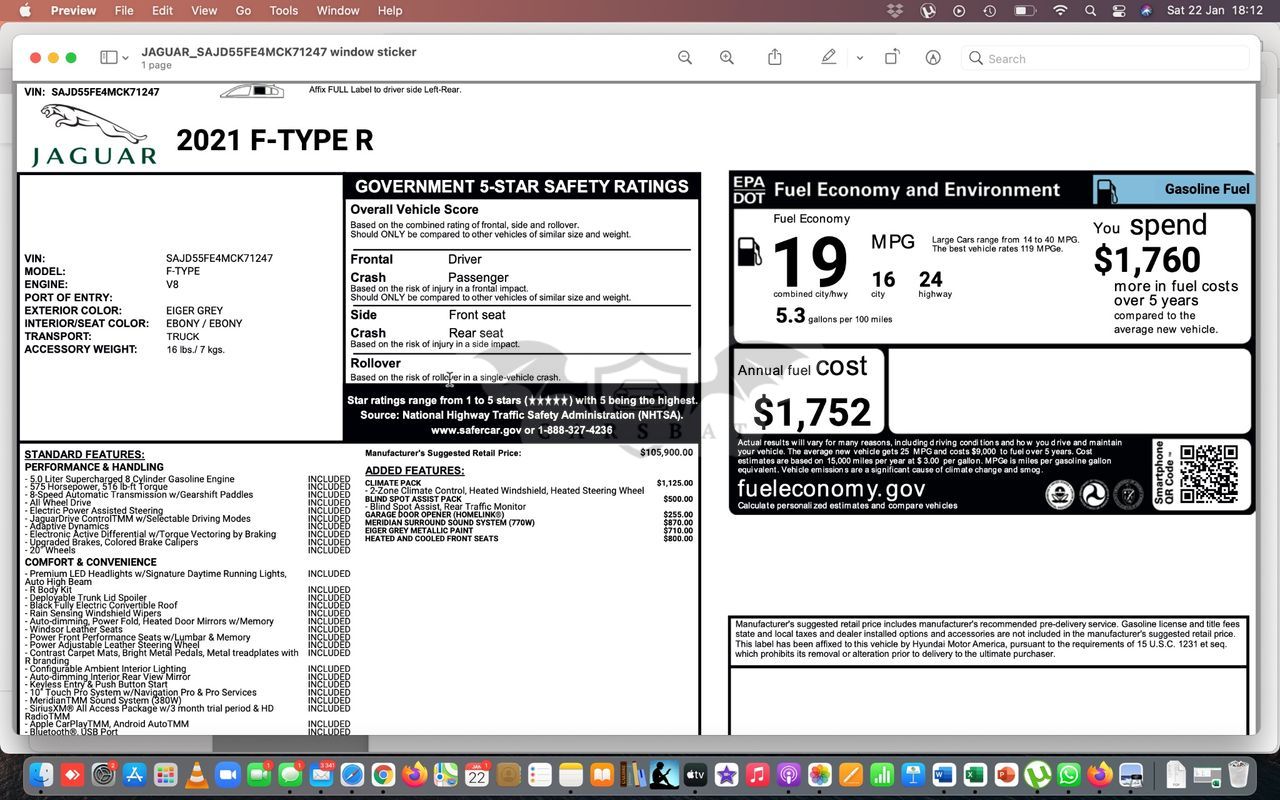Launch VLC media player from Dock

pyautogui.click(x=197, y=775)
